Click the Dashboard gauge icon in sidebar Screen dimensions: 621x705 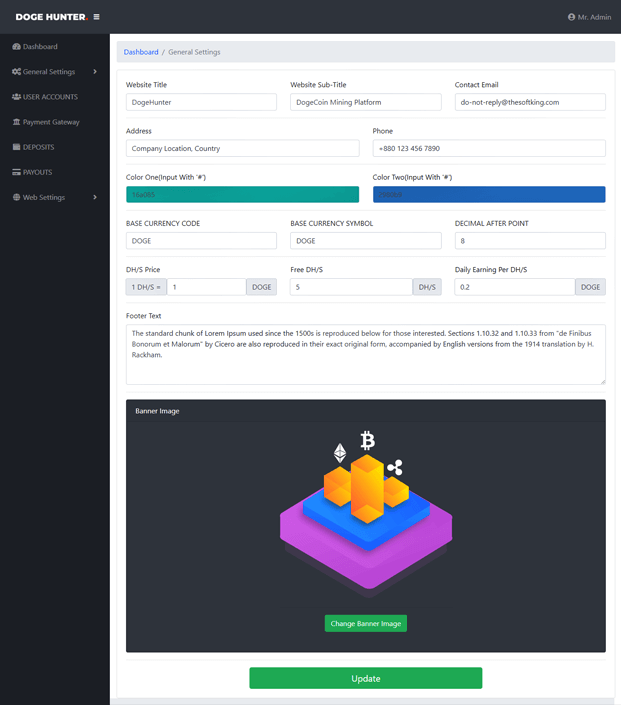pyautogui.click(x=17, y=47)
